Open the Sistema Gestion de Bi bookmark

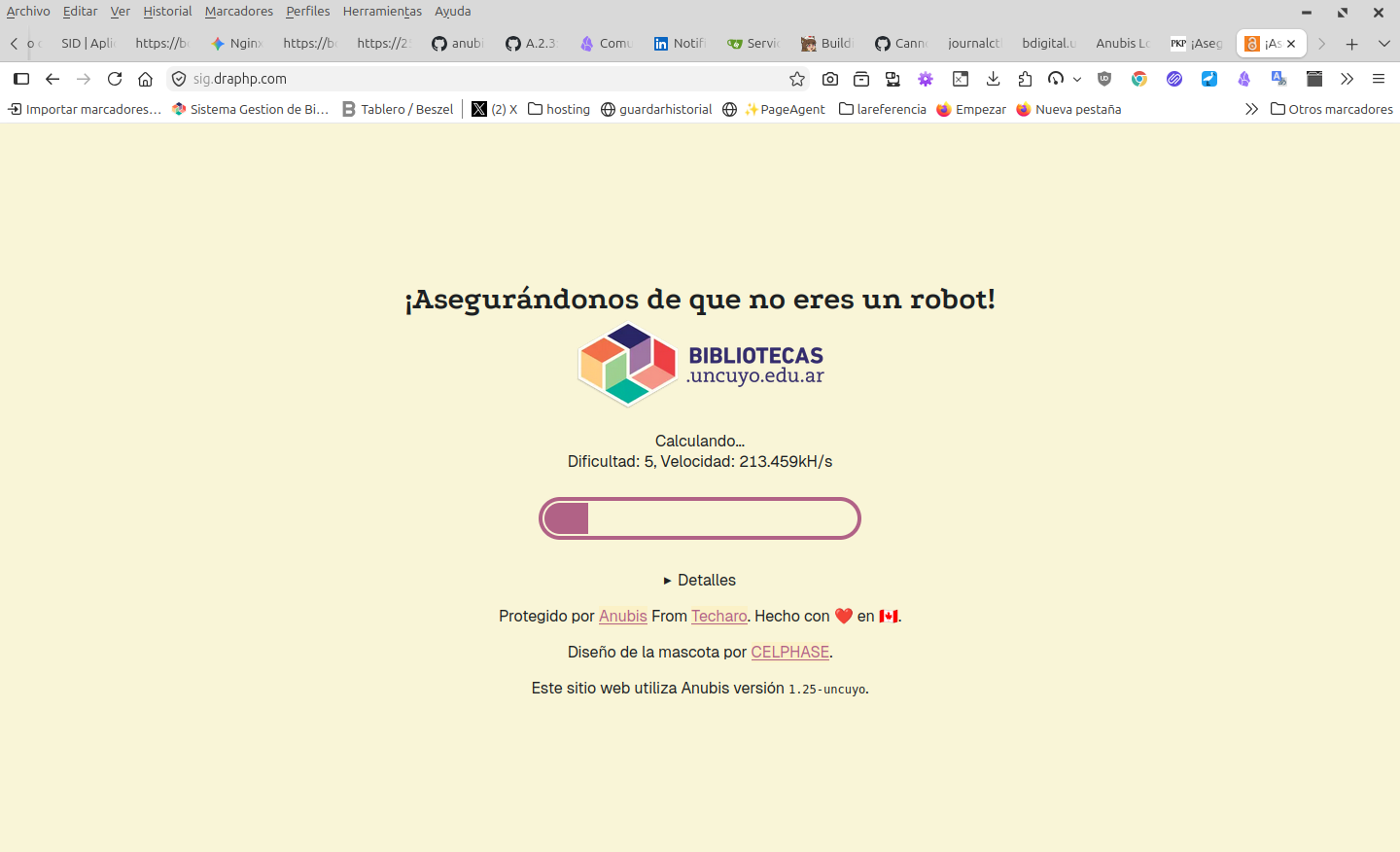tap(251, 109)
